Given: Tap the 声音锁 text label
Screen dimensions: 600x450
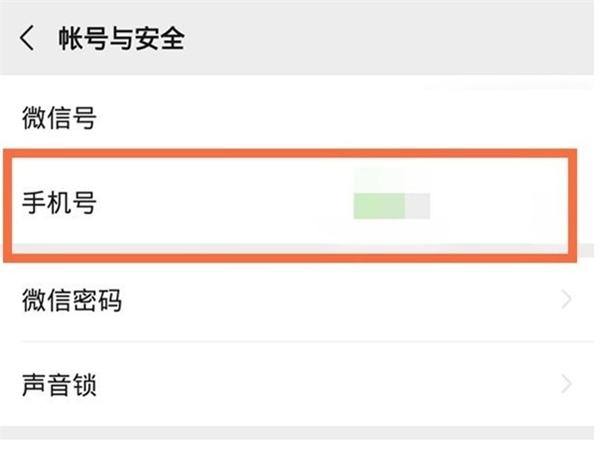Looking at the screenshot, I should pyautogui.click(x=59, y=384).
